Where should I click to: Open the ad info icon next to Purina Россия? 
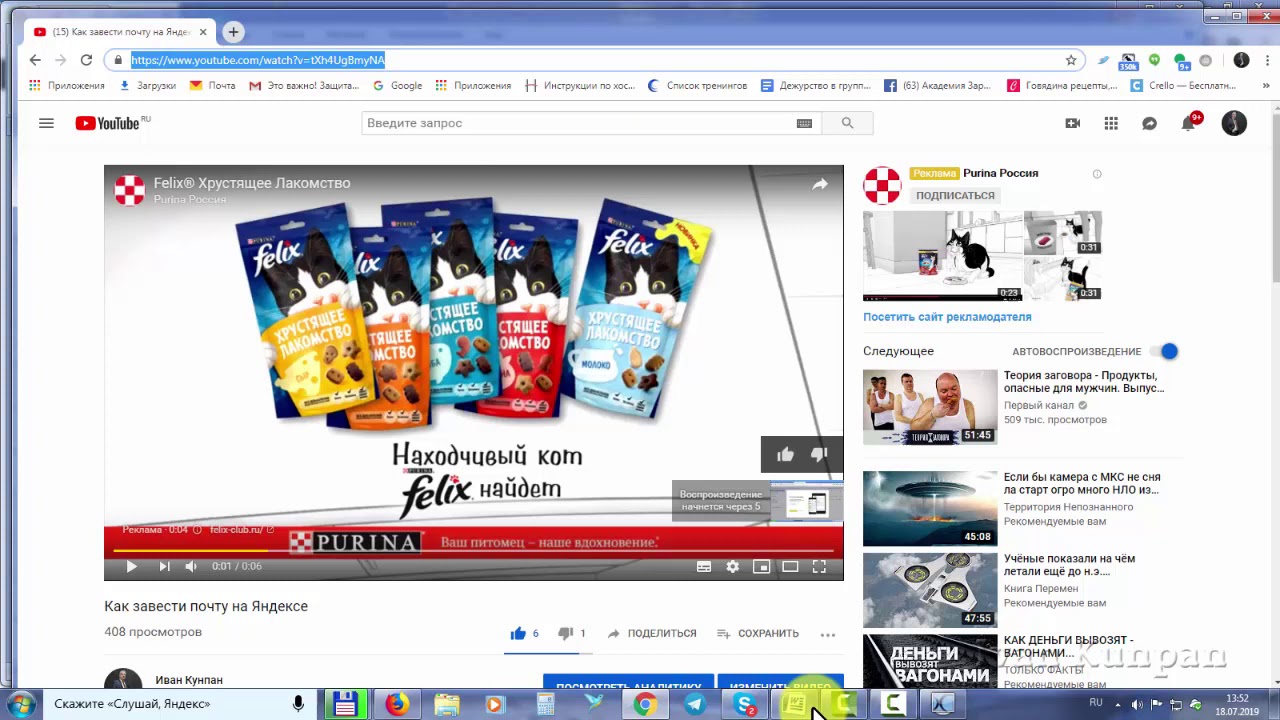click(x=1097, y=174)
